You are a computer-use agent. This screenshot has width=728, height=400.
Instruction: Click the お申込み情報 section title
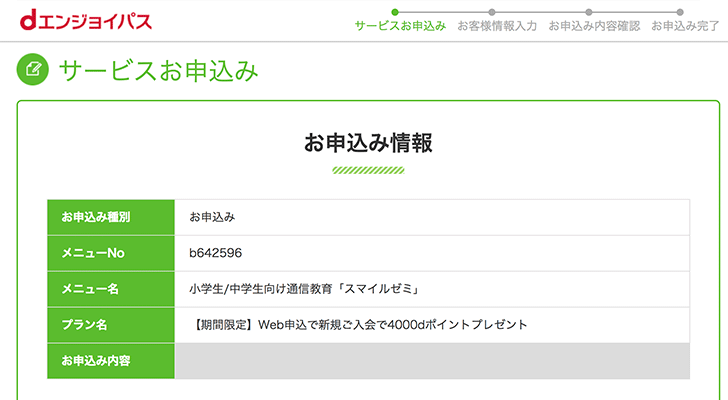click(x=368, y=142)
